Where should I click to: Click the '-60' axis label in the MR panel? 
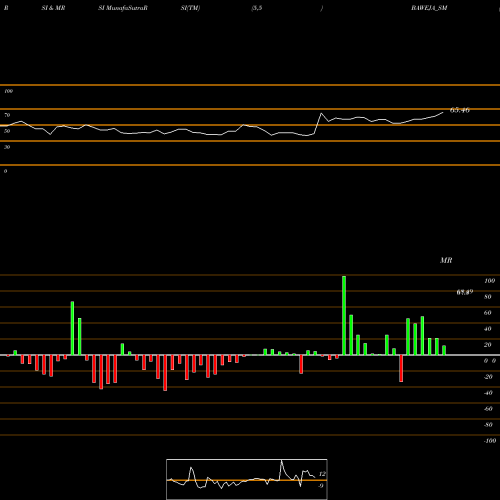488,409
